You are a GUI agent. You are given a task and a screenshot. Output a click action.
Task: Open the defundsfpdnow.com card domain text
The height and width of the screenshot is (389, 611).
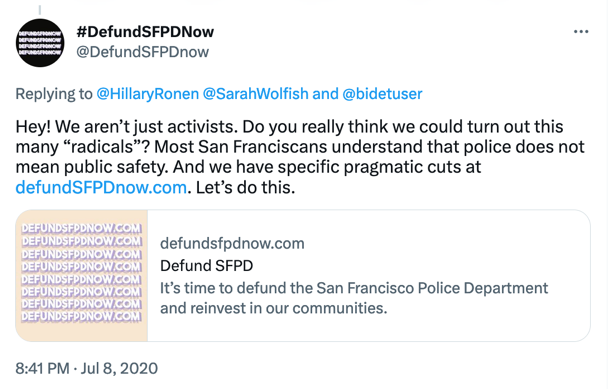[232, 244]
